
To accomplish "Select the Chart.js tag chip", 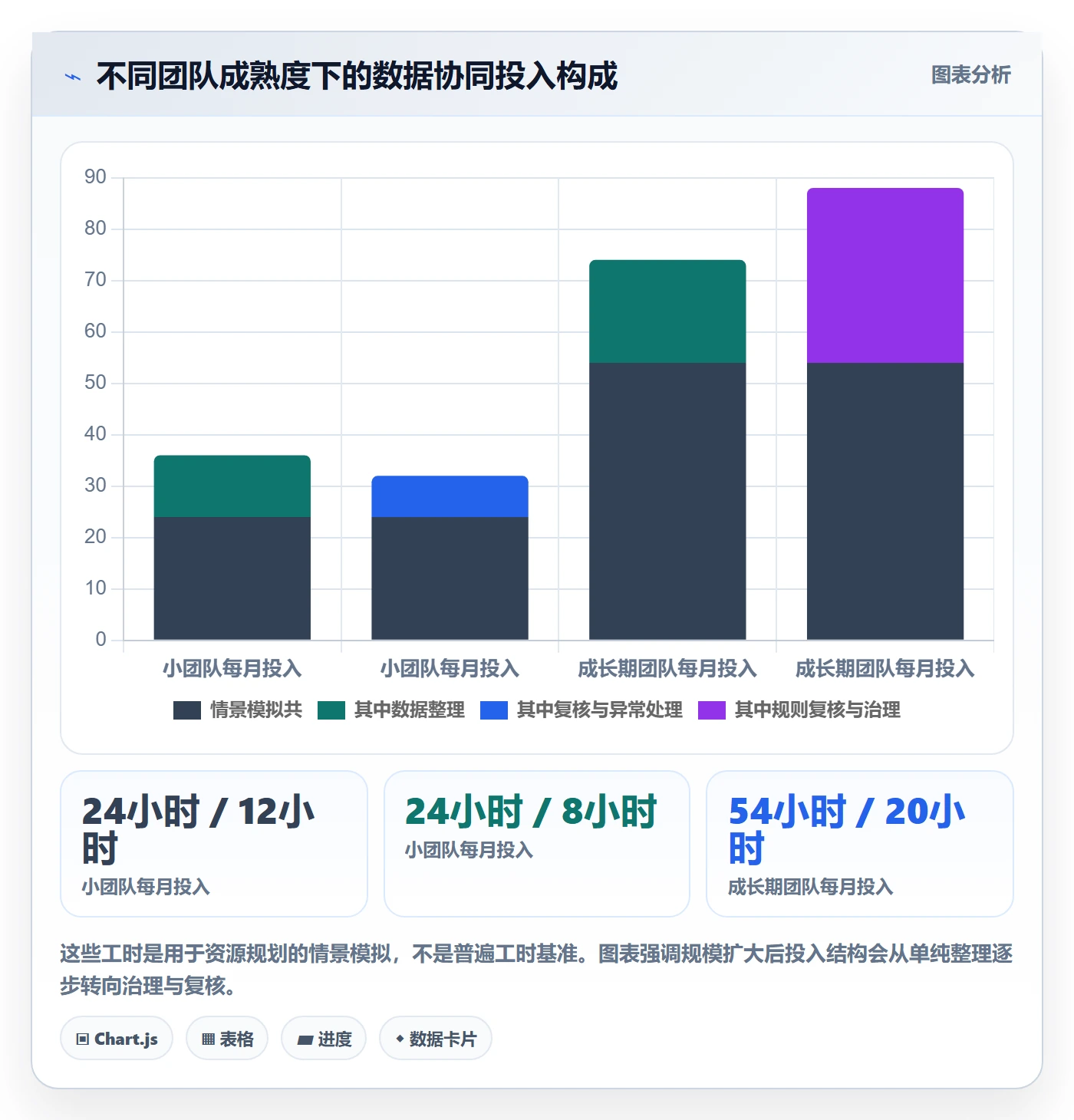I will point(117,1039).
